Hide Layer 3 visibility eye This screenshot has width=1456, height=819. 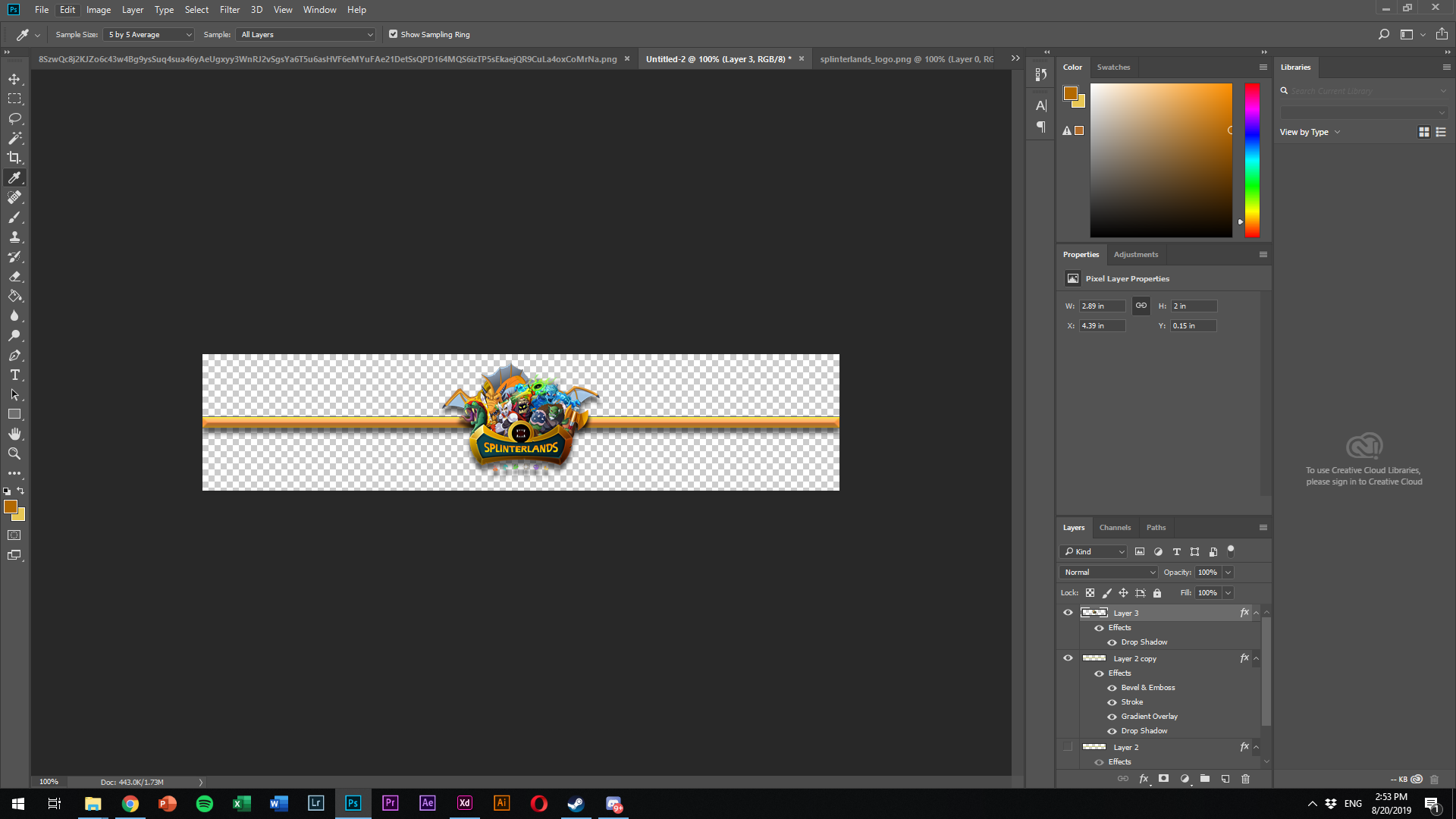pyautogui.click(x=1068, y=613)
